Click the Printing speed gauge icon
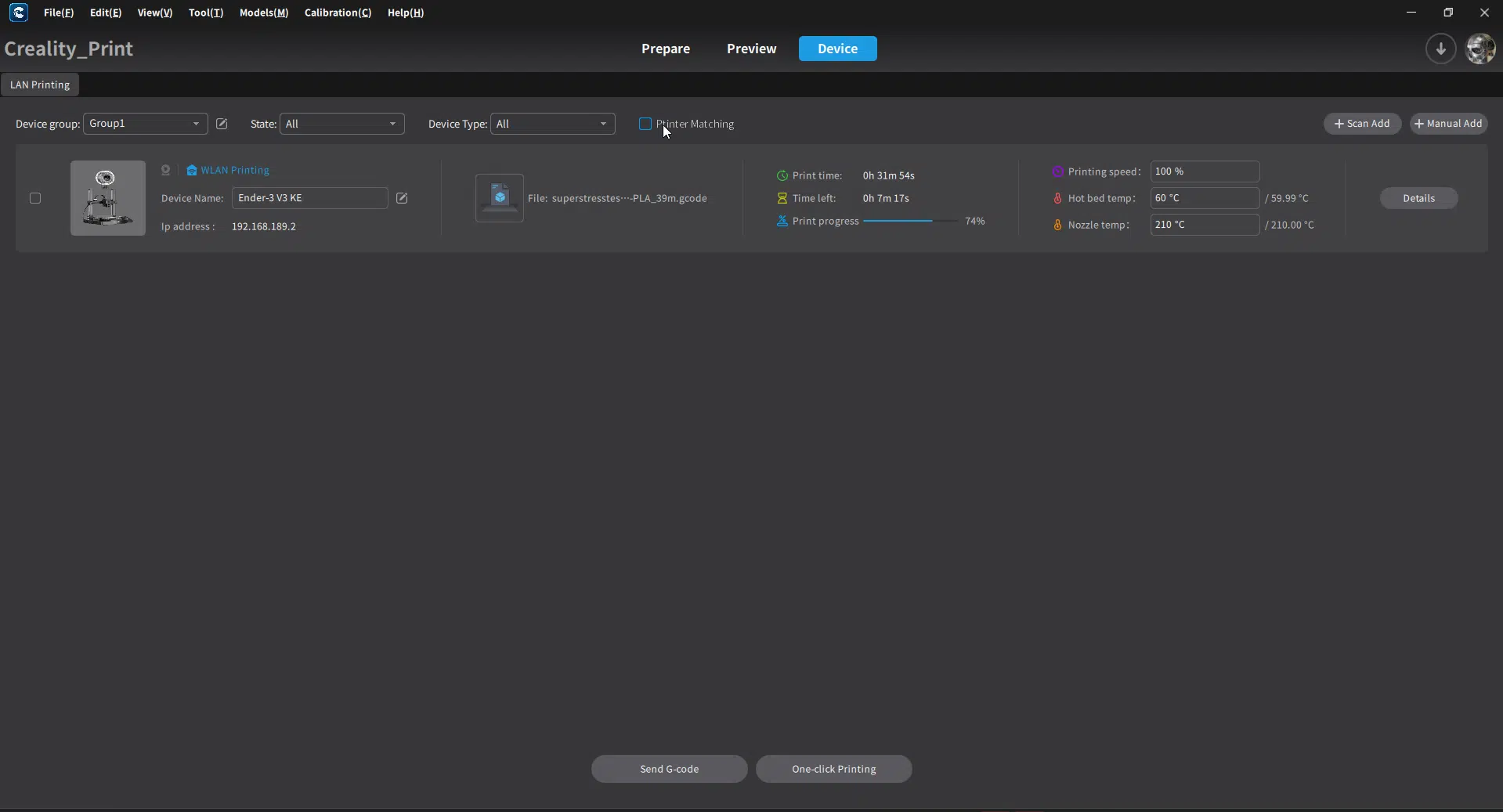The height and width of the screenshot is (812, 1503). (x=1057, y=171)
